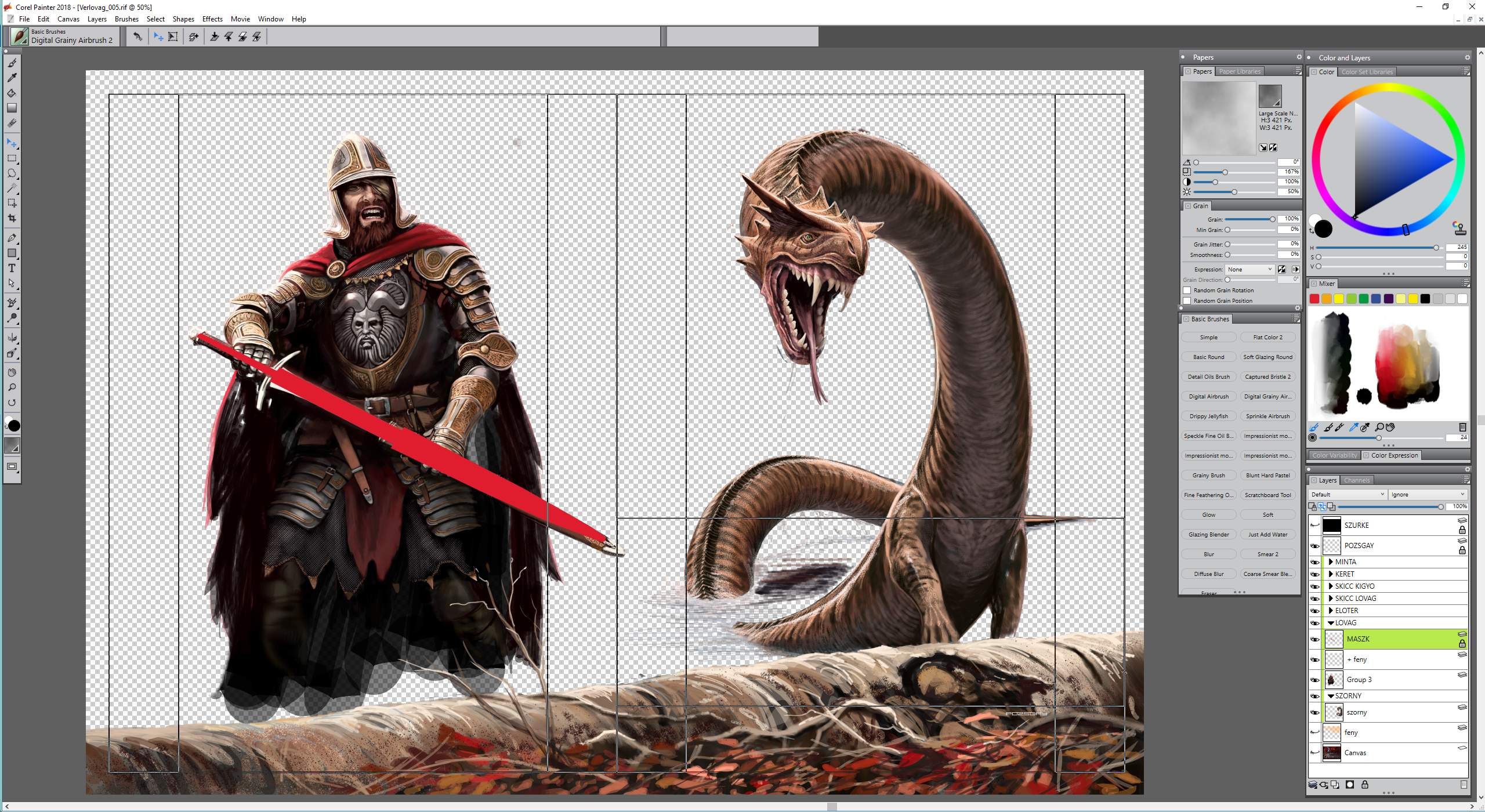Select the Eraser tool in the toolbox
This screenshot has width=1485, height=812.
(12, 123)
